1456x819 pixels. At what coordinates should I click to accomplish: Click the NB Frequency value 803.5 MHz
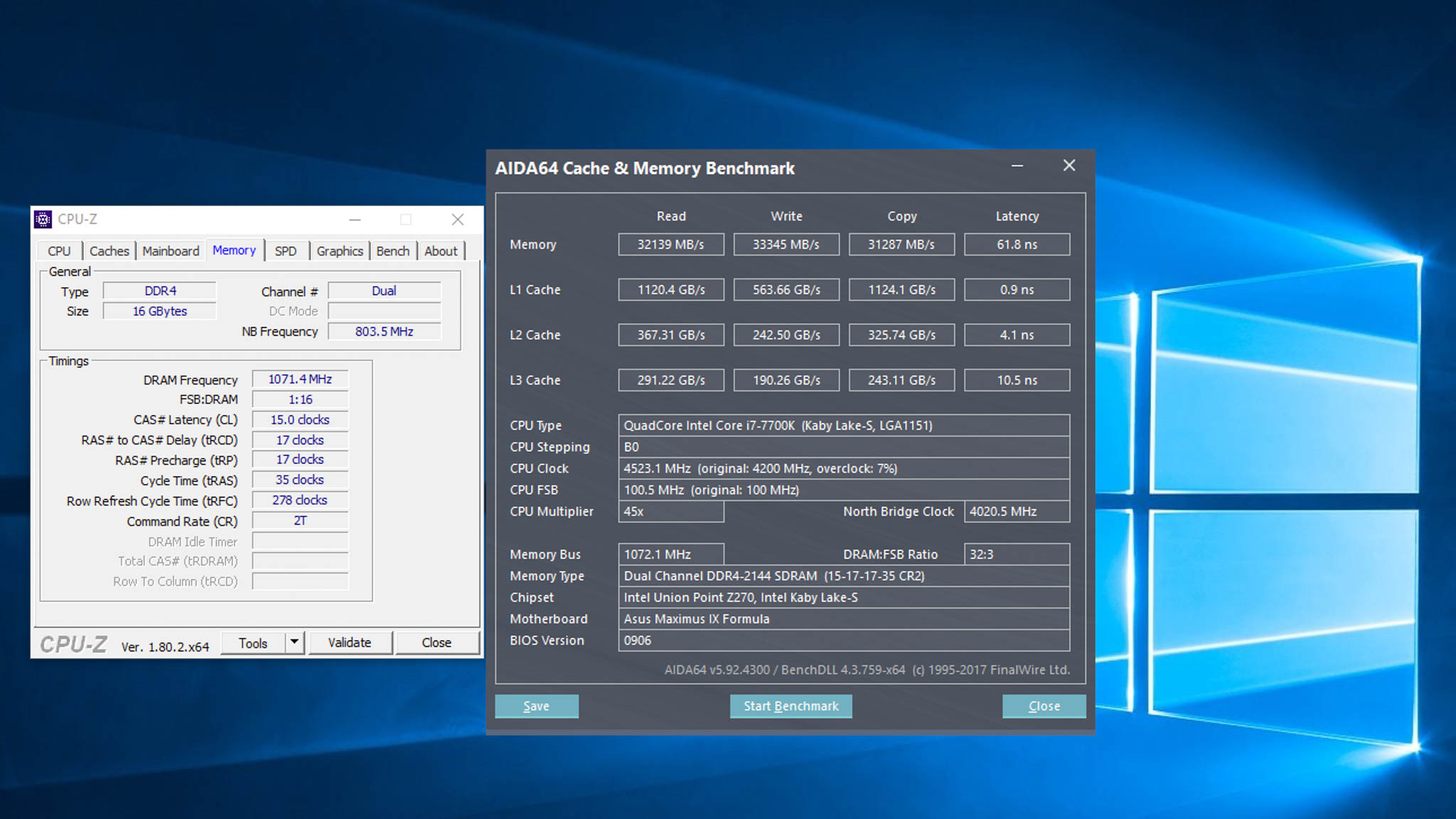click(x=385, y=332)
